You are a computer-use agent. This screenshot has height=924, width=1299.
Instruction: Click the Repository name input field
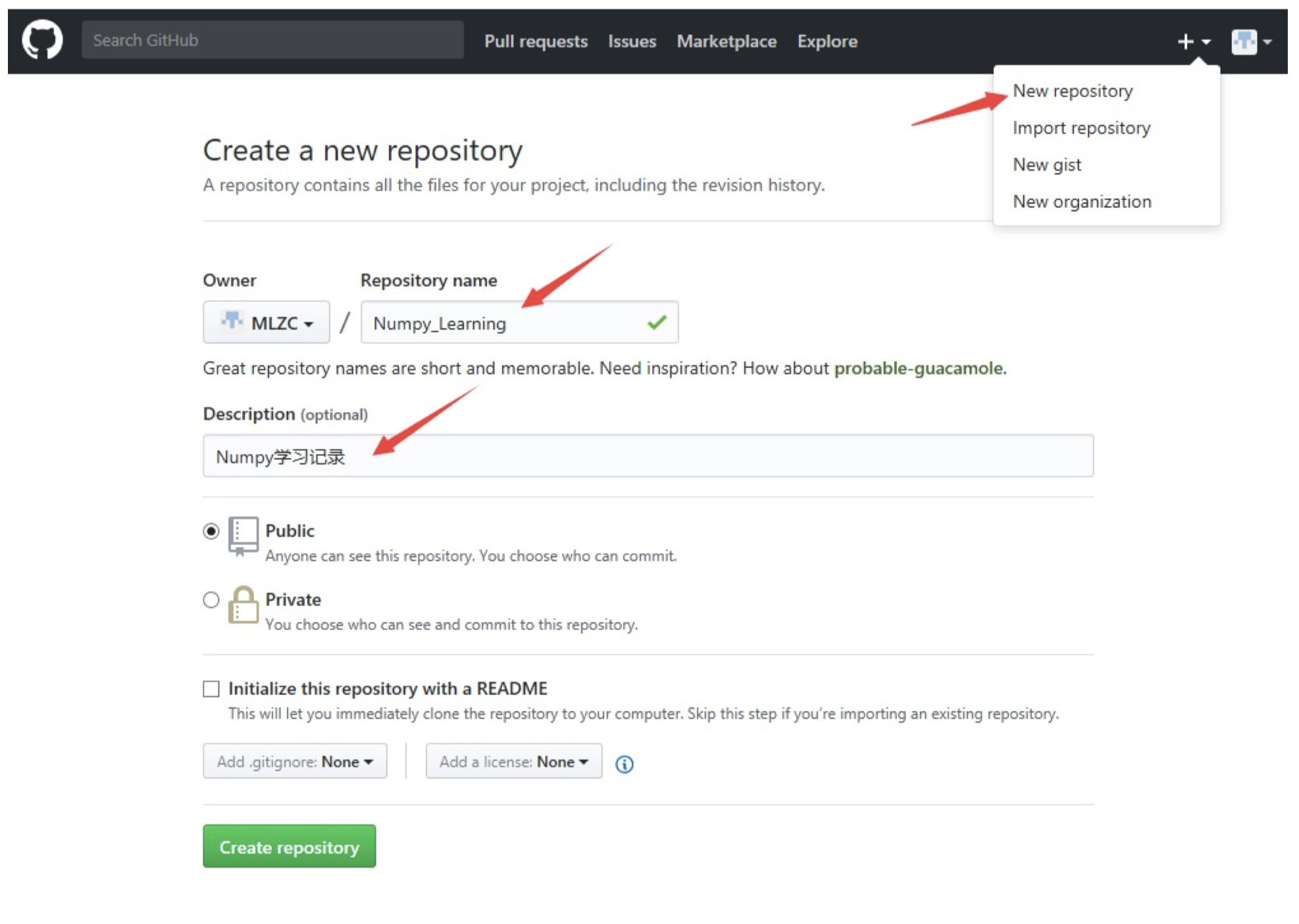pos(519,322)
